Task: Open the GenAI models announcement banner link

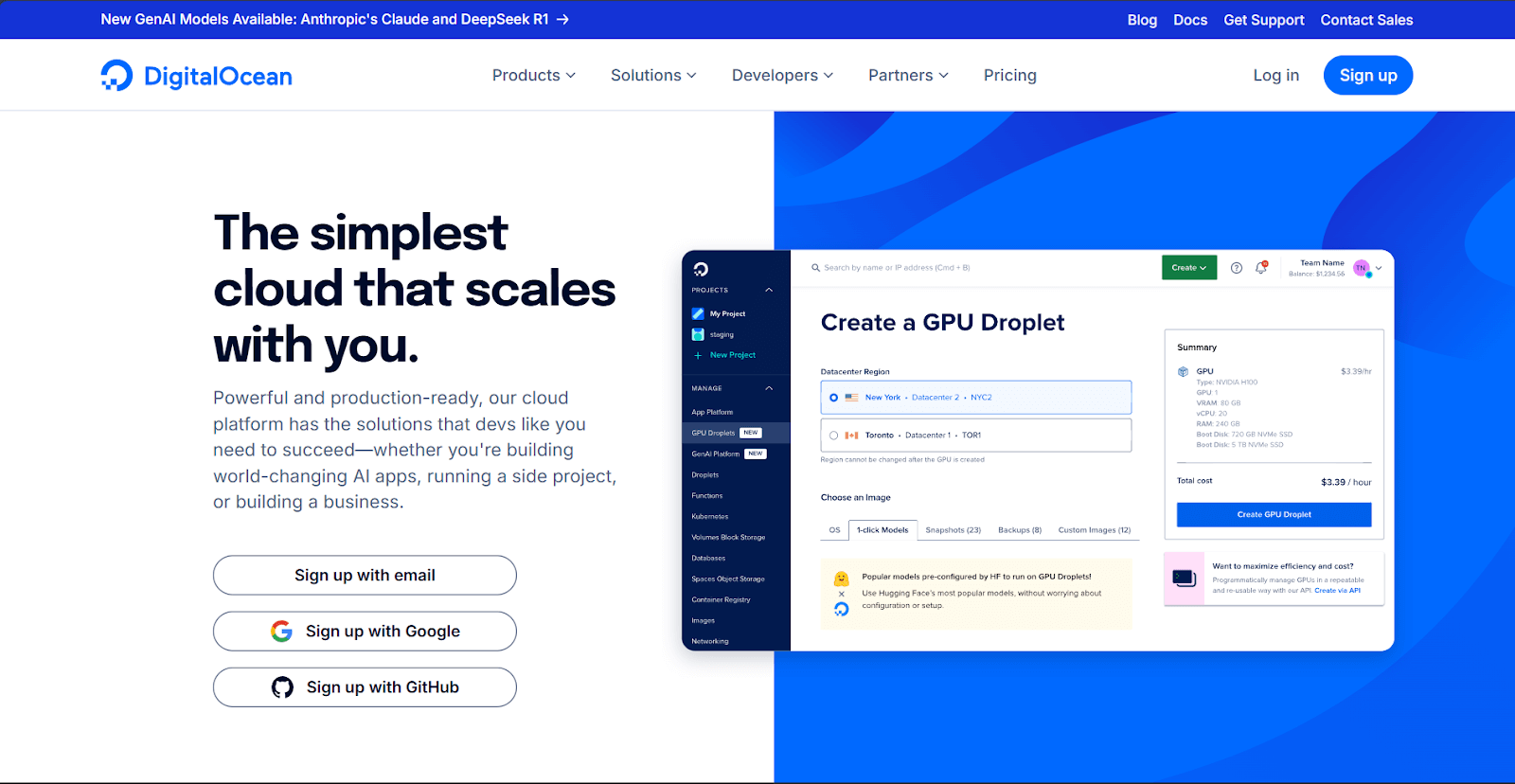Action: click(334, 19)
